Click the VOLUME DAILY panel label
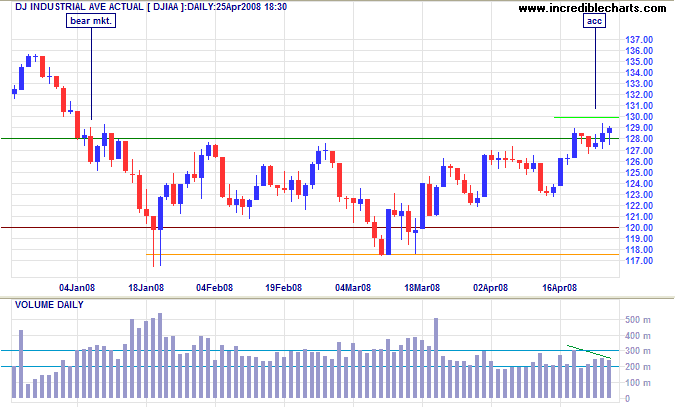This screenshot has height=410, width=675. [49, 305]
